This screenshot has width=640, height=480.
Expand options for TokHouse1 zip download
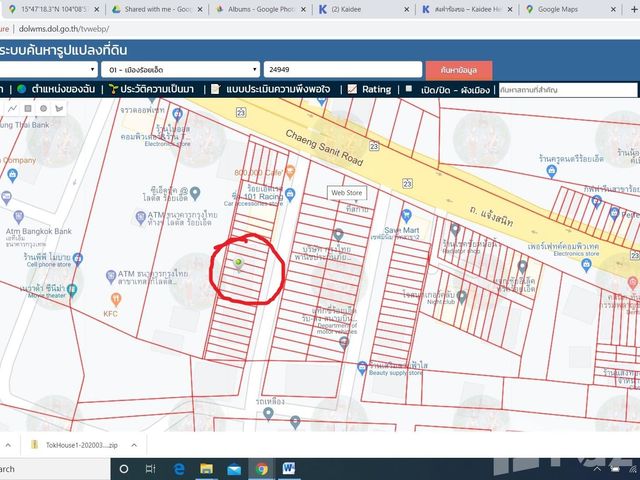134,445
